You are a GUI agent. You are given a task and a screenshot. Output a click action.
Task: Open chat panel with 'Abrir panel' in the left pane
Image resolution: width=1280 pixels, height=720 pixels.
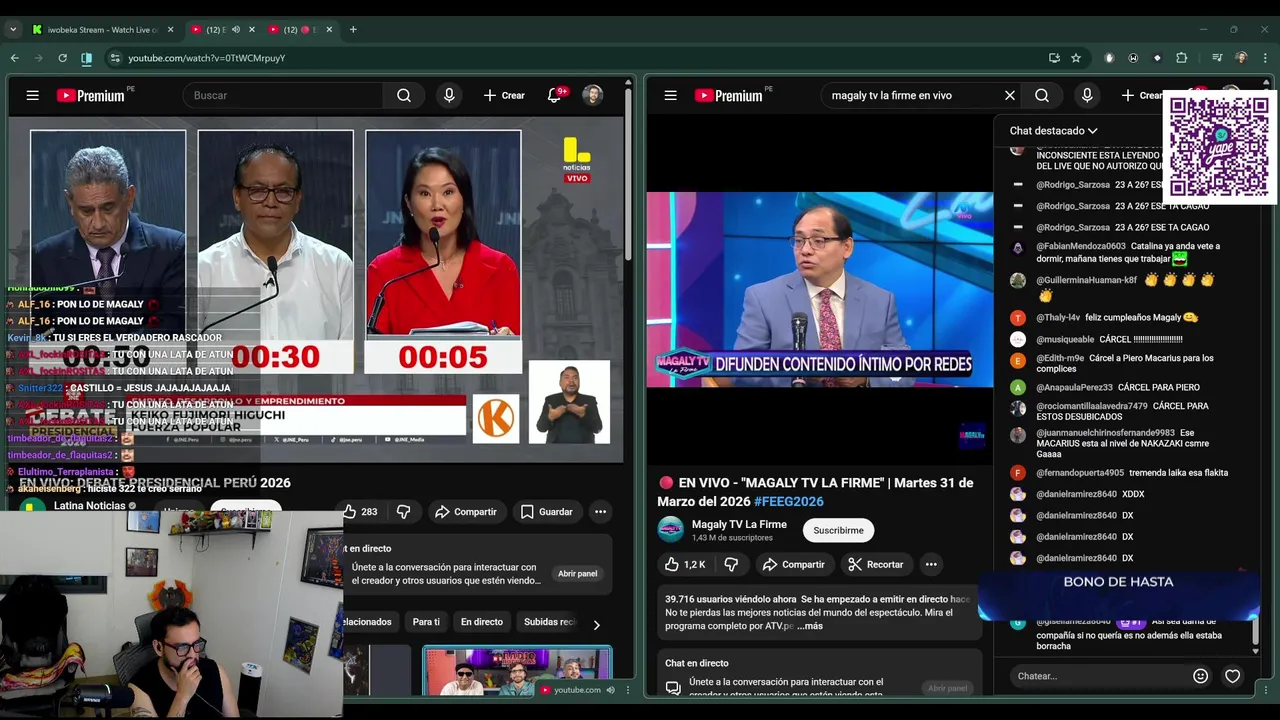(577, 574)
